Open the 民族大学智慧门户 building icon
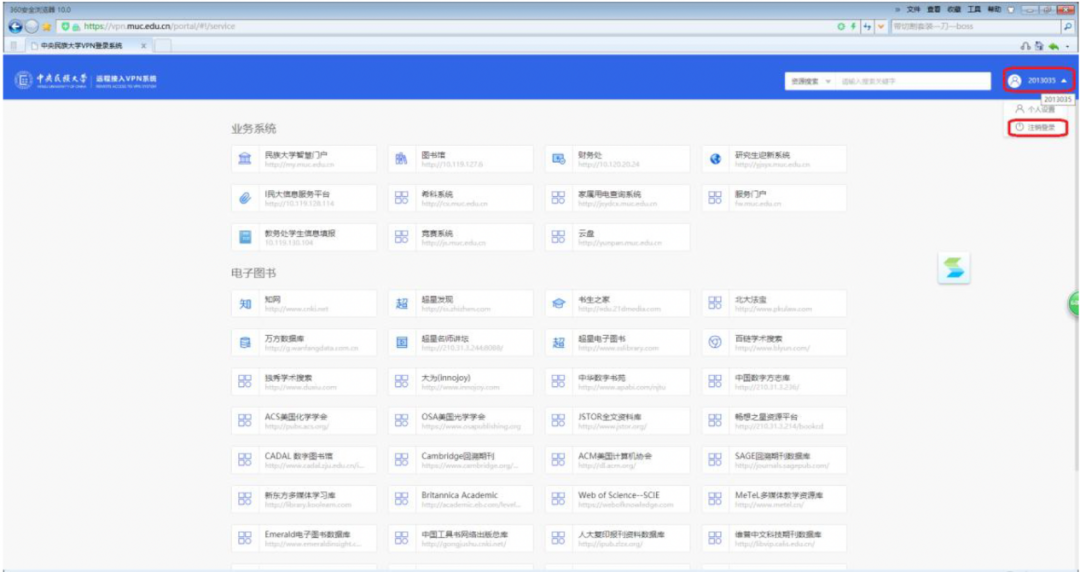This screenshot has width=1080, height=572. [x=245, y=159]
